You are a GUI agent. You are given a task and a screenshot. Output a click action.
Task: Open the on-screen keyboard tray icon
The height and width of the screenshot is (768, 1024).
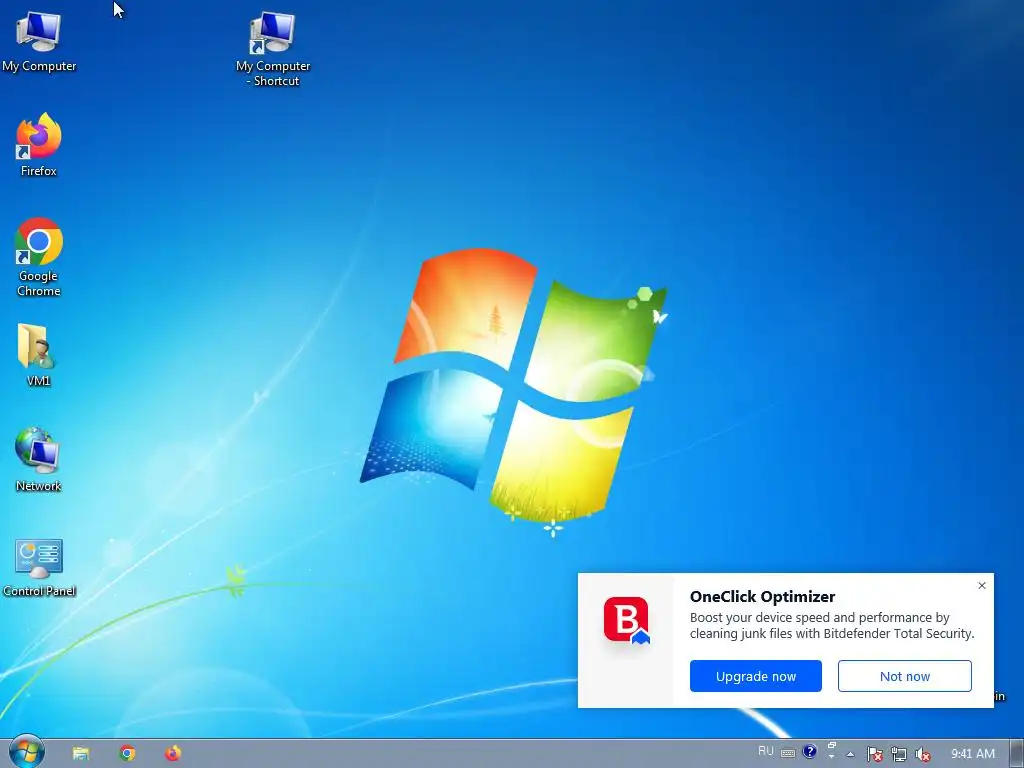click(x=788, y=753)
